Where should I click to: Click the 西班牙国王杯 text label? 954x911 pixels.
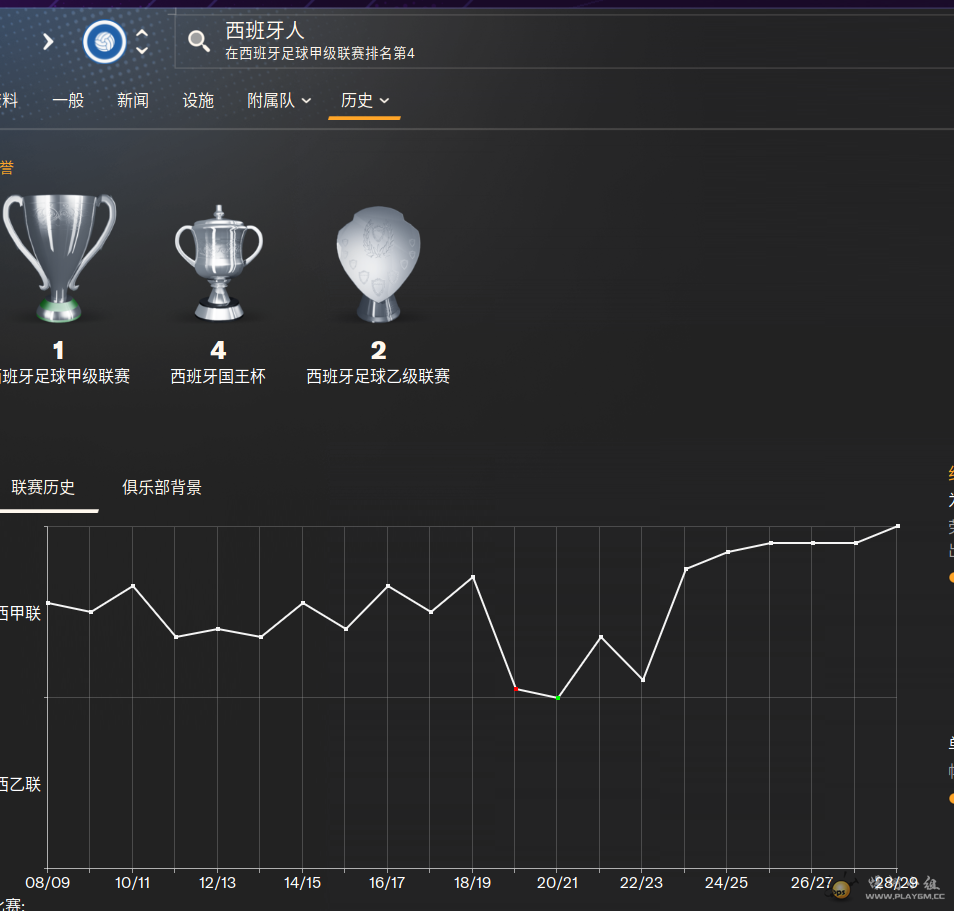point(218,377)
